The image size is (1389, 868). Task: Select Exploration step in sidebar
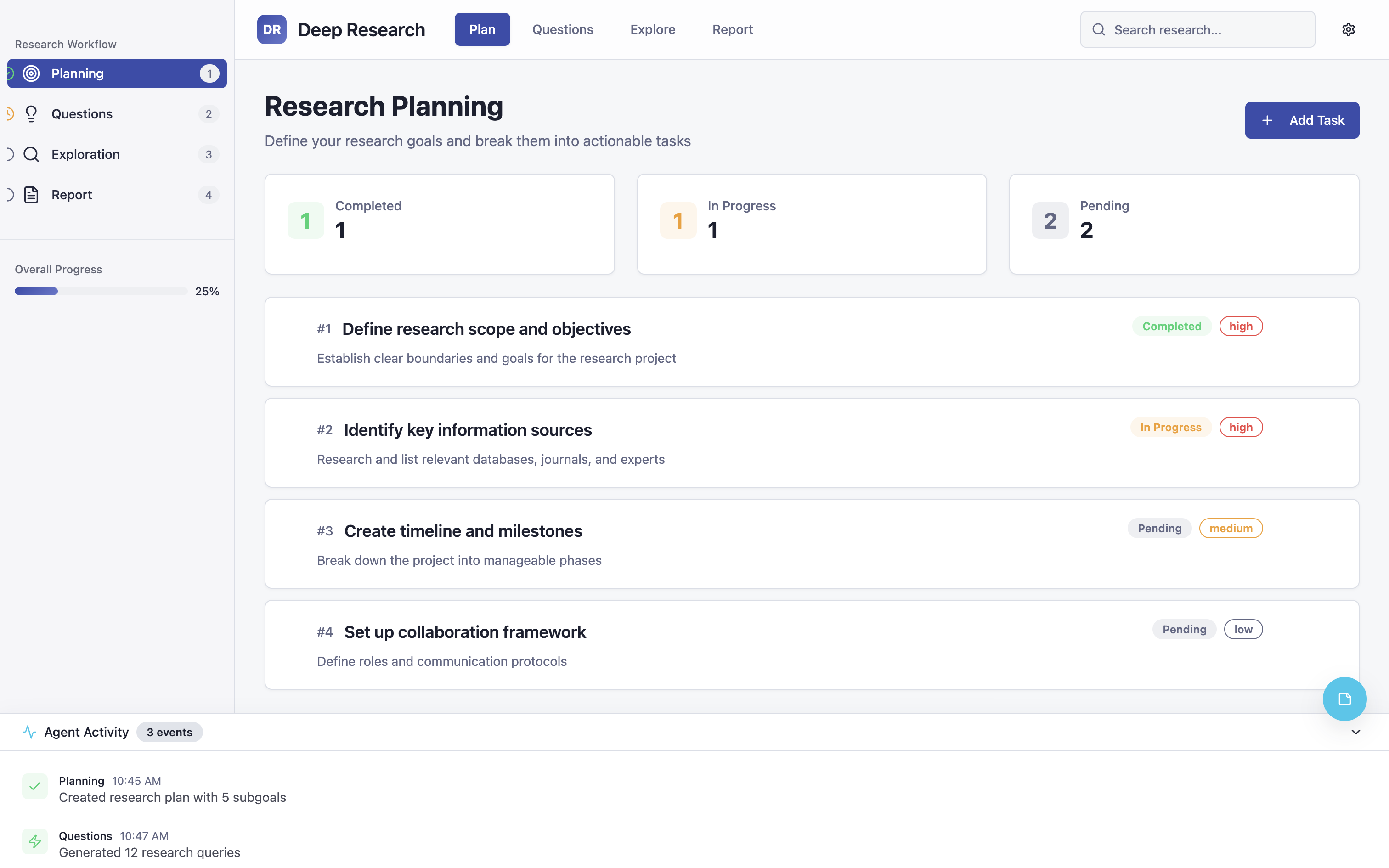(x=117, y=154)
